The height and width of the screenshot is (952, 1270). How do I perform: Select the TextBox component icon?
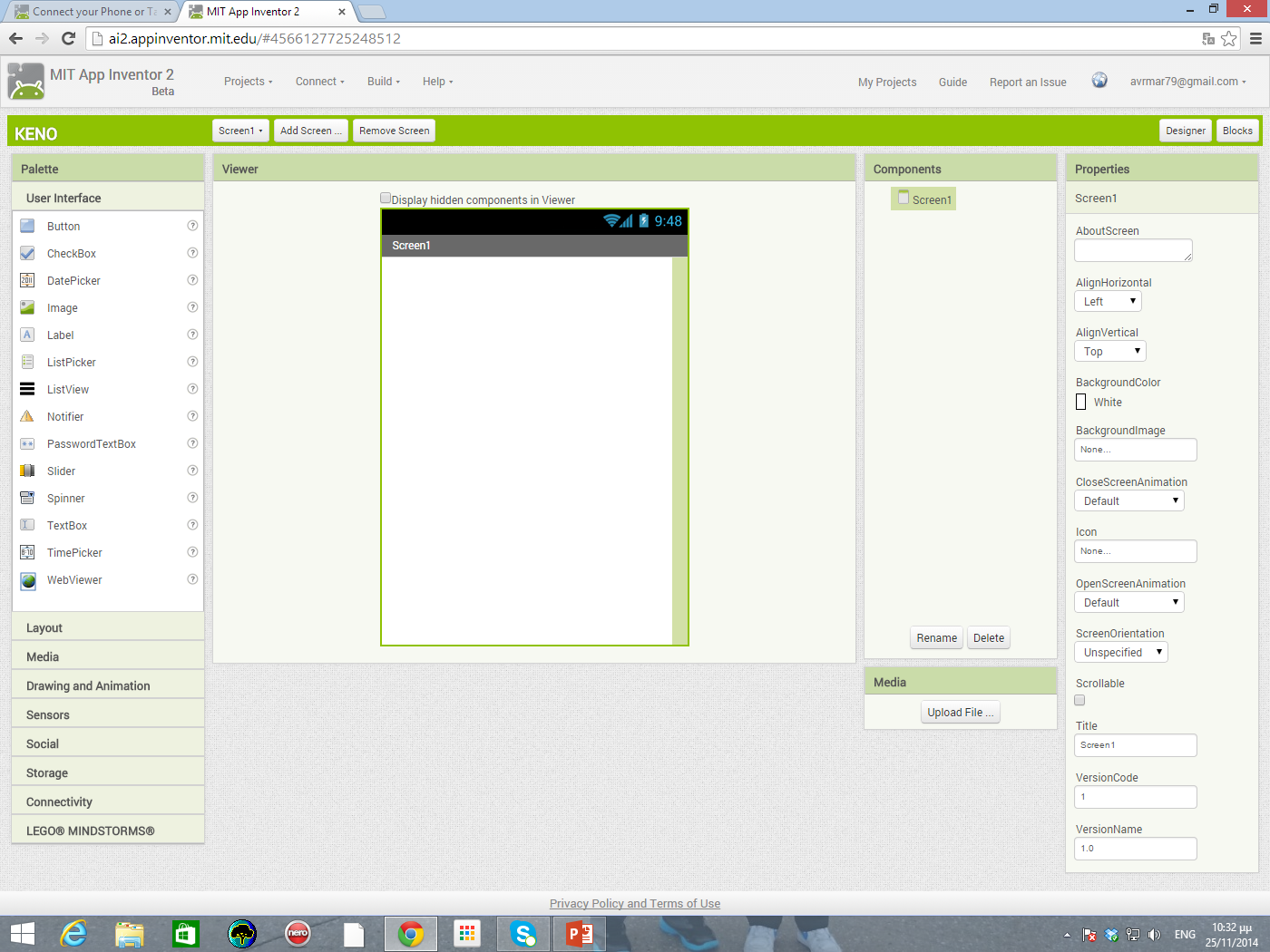pyautogui.click(x=27, y=525)
